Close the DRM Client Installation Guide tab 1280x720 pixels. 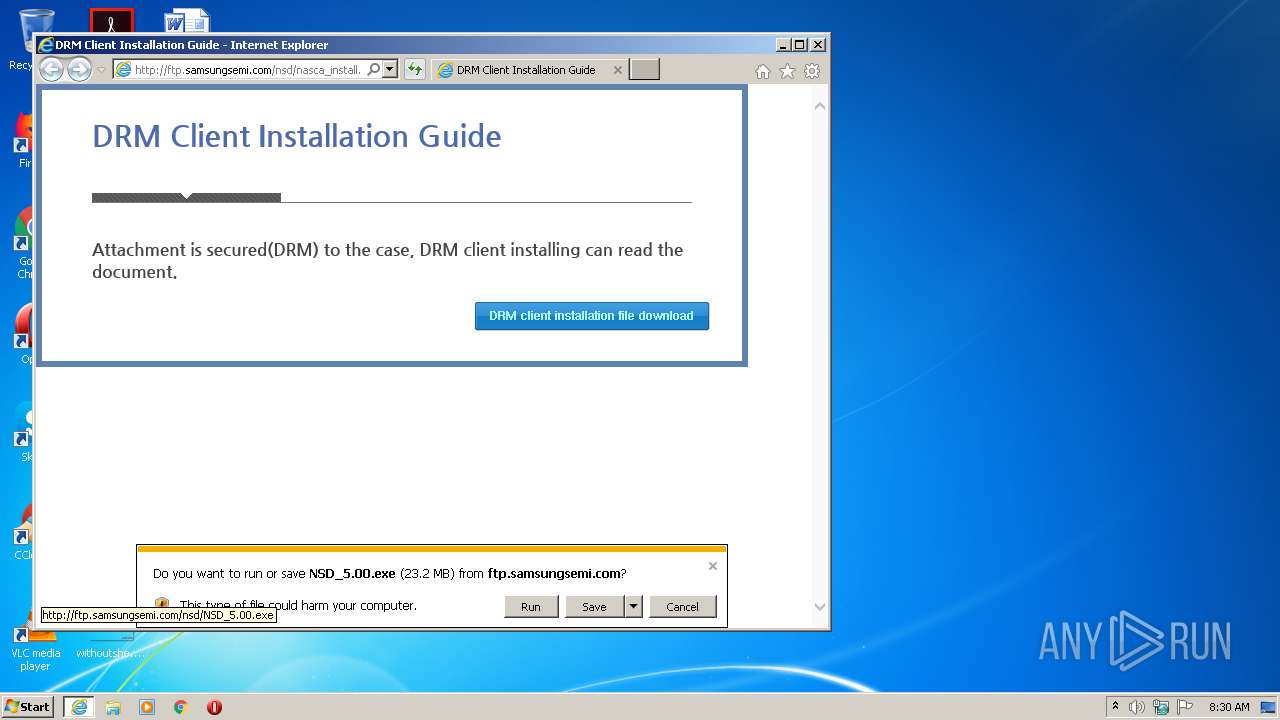click(617, 70)
